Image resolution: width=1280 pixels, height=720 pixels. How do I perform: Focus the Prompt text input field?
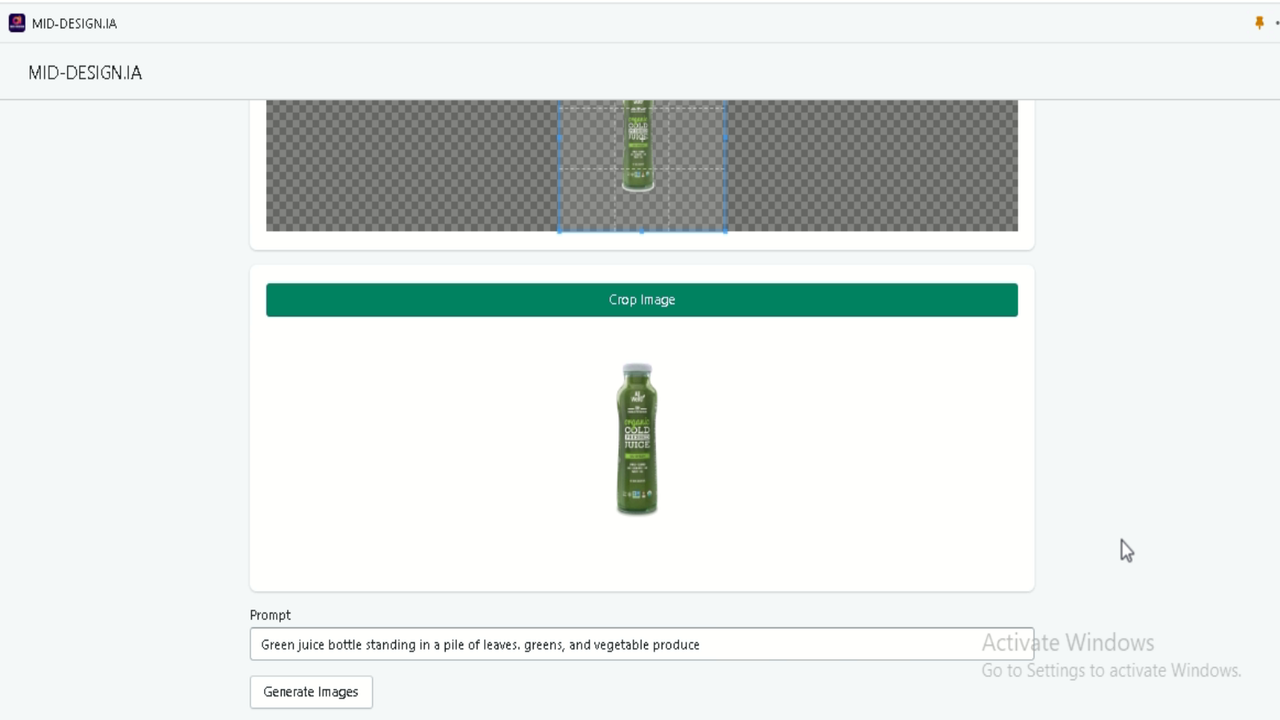pyautogui.click(x=642, y=644)
